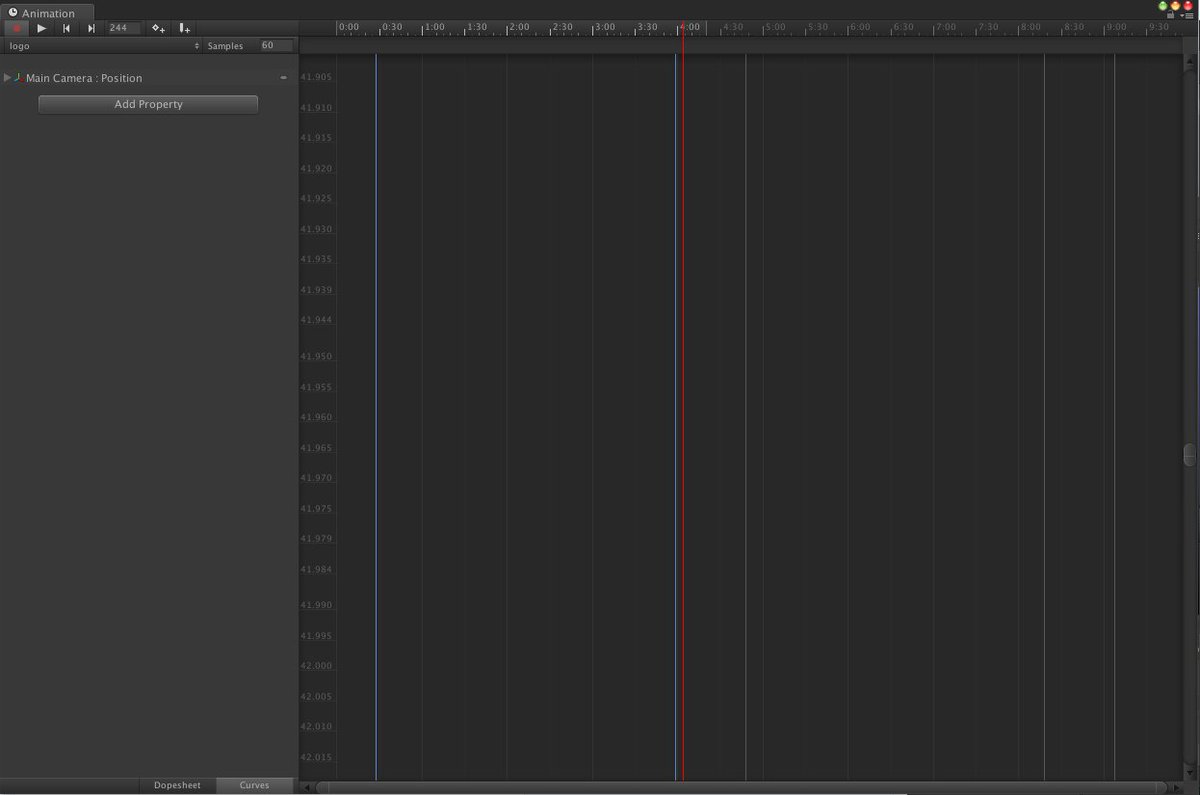Click the red playhead line in the timeline
This screenshot has height=795, width=1200.
click(682, 400)
